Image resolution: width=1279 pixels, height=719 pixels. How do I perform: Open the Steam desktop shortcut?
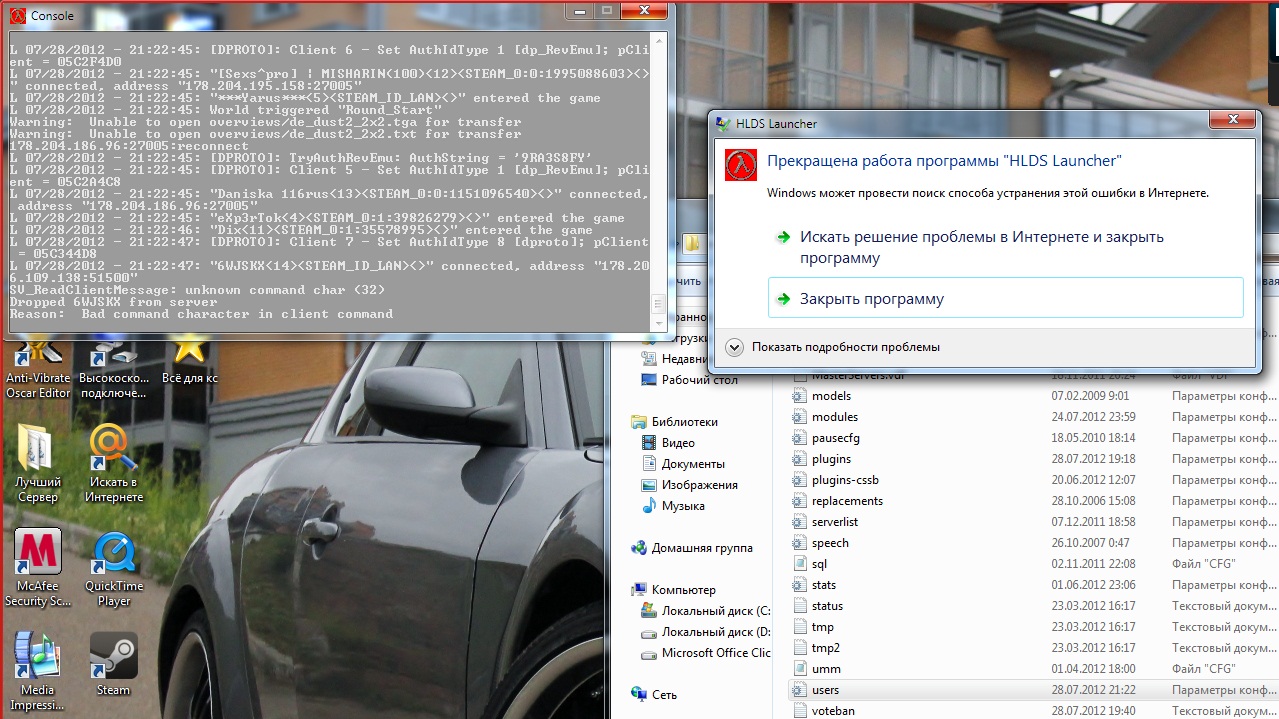113,664
